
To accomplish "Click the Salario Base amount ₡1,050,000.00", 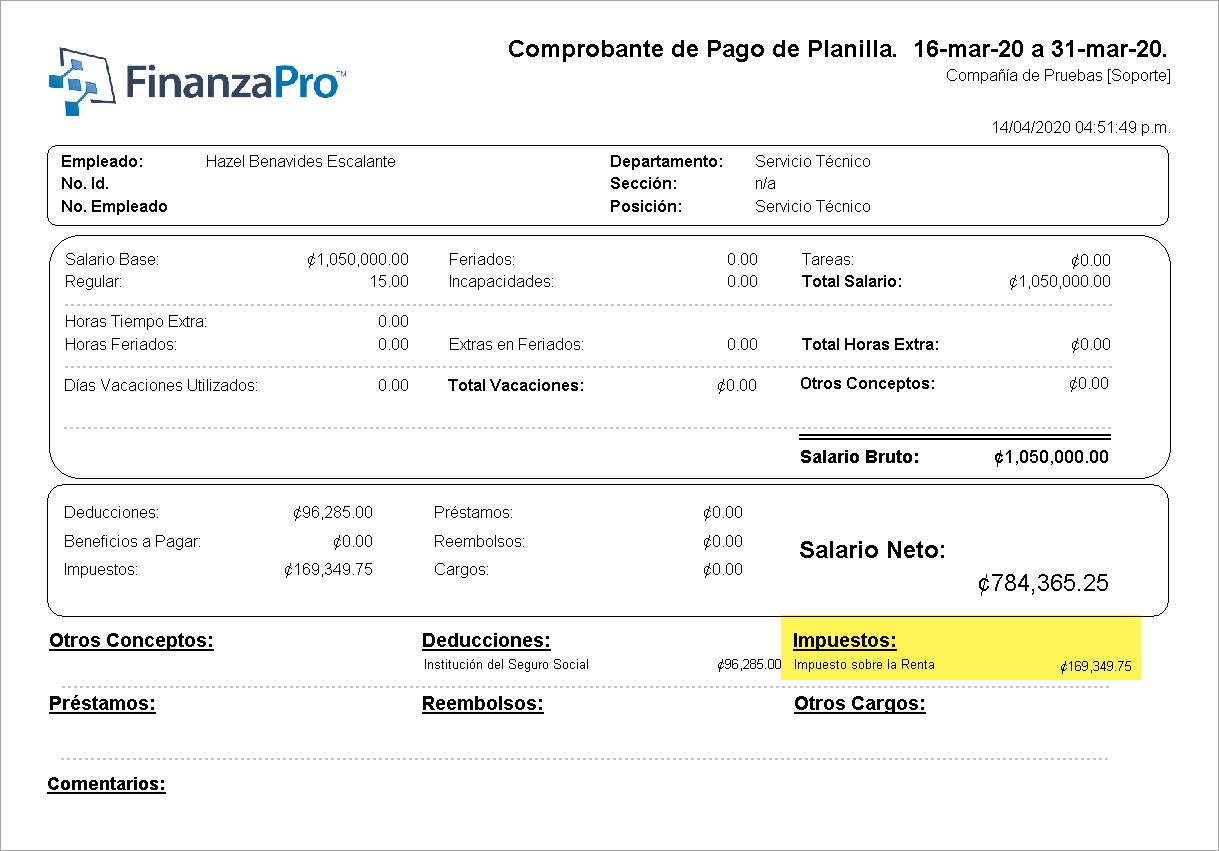I will 358,260.
